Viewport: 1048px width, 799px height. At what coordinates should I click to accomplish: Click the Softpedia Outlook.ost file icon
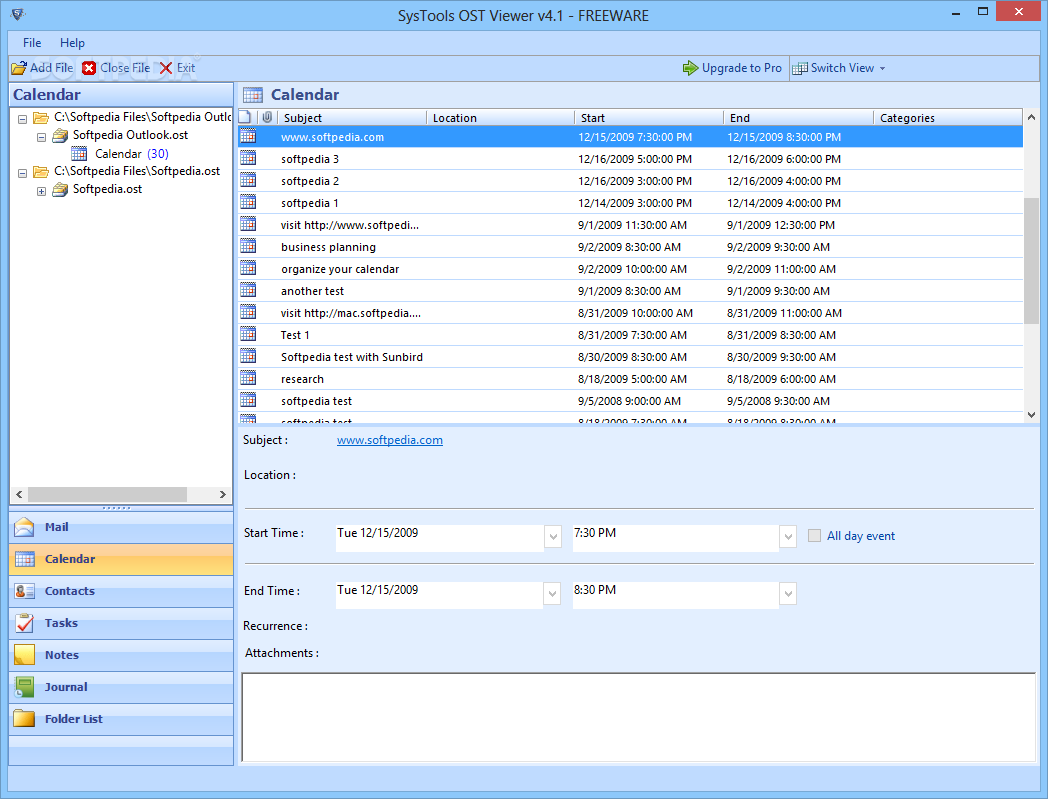[x=60, y=136]
